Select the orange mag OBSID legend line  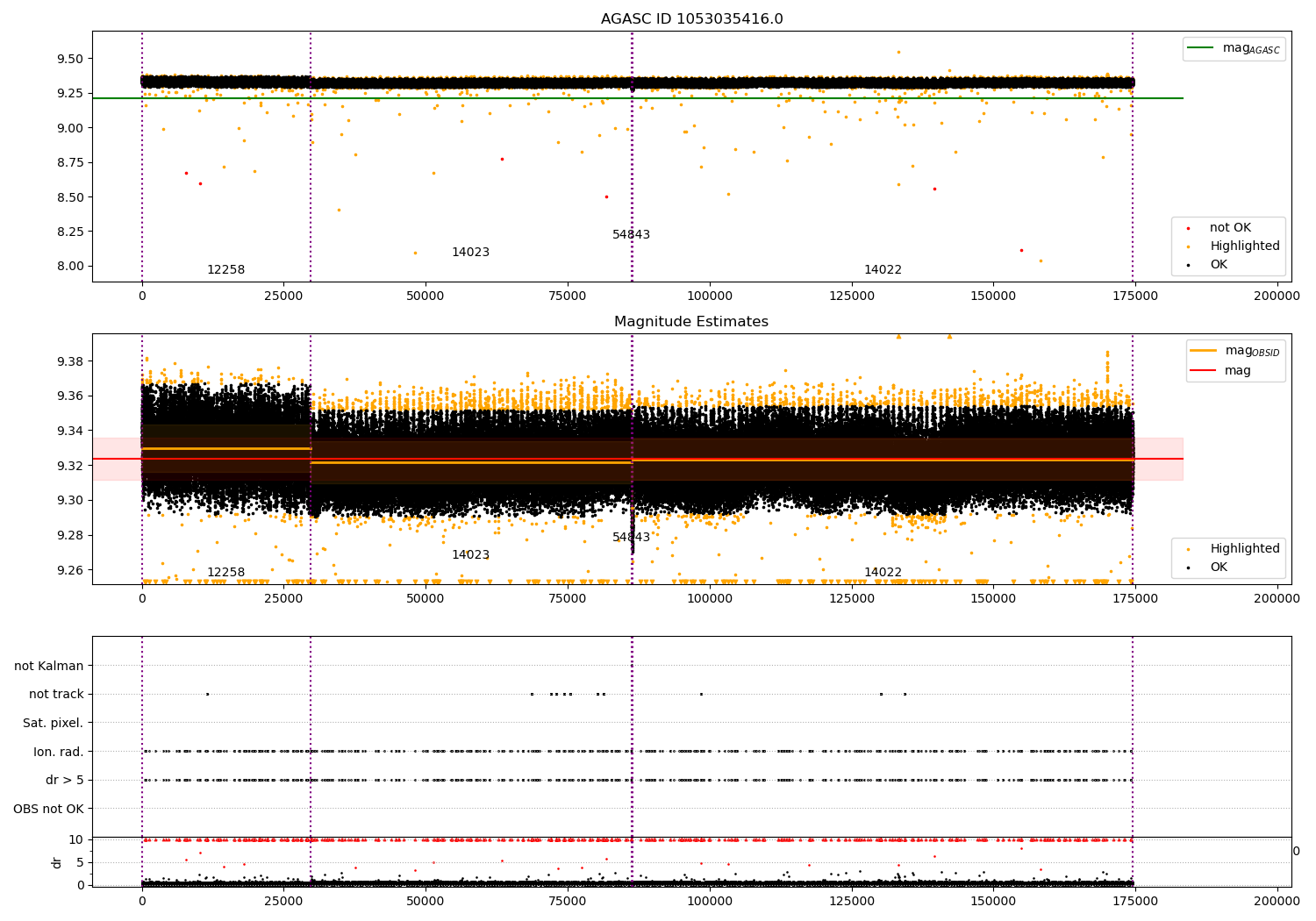click(1204, 351)
